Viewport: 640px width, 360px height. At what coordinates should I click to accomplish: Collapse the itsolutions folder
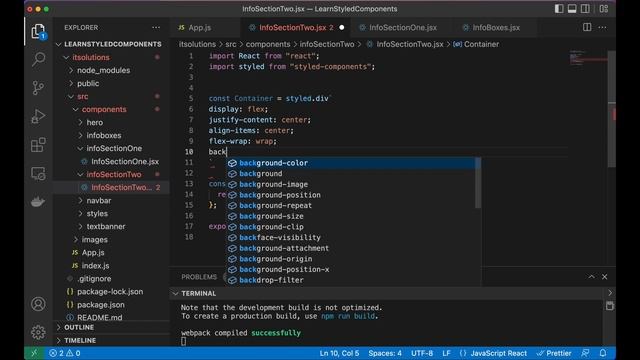click(x=91, y=57)
